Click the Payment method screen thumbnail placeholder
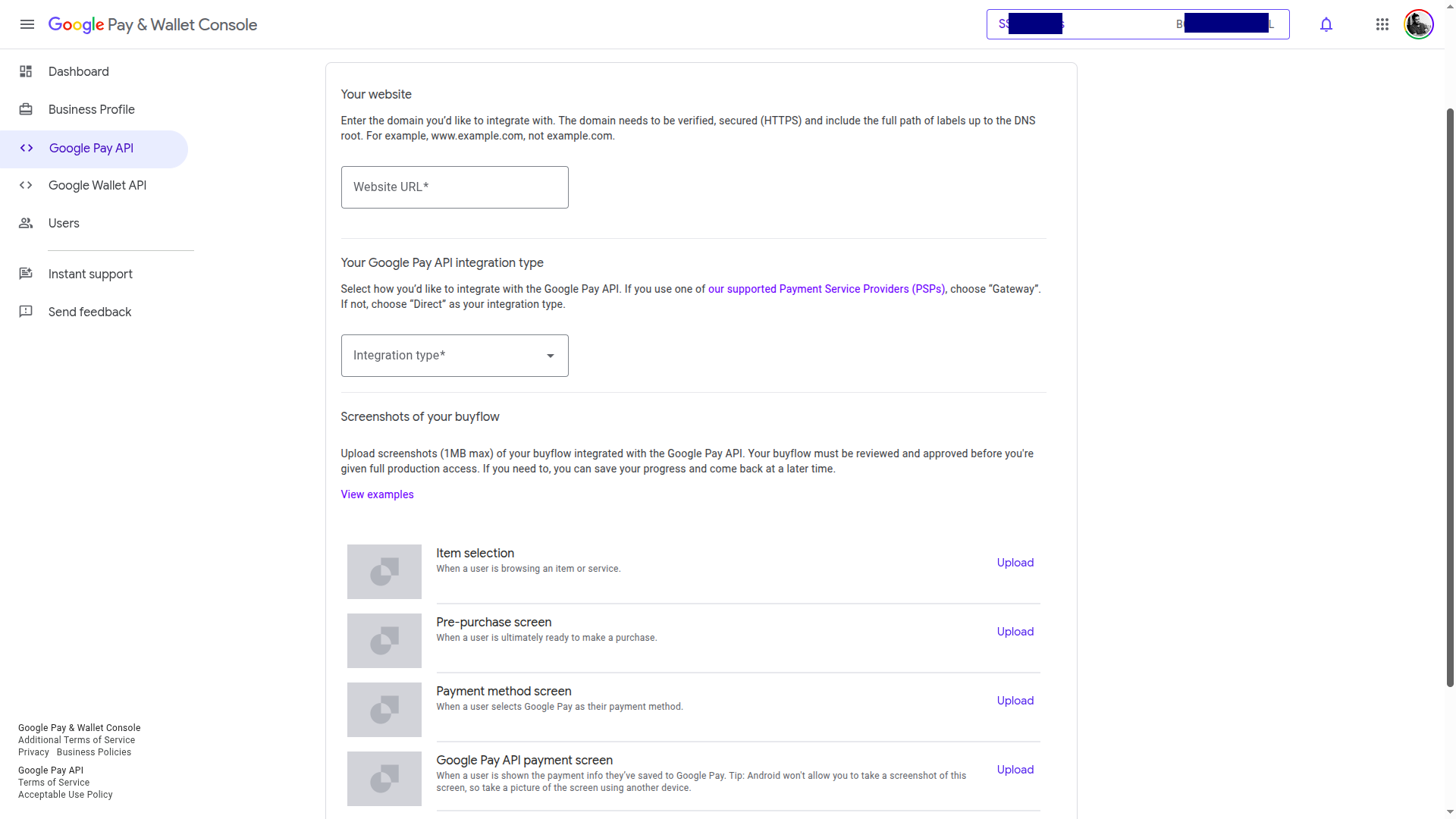 click(x=384, y=710)
